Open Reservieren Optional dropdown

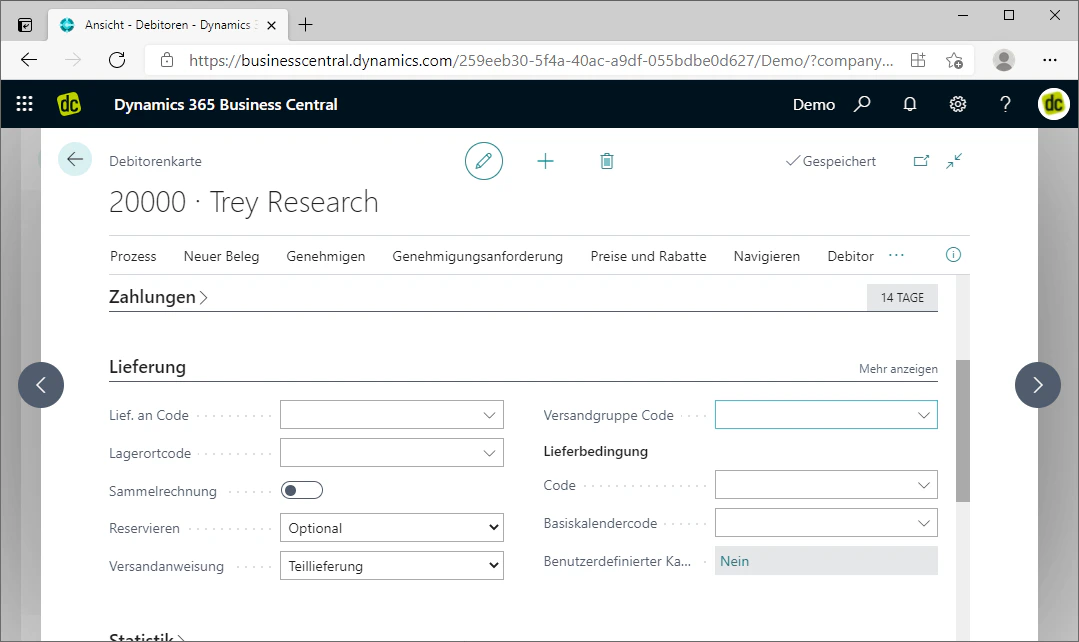coord(392,528)
